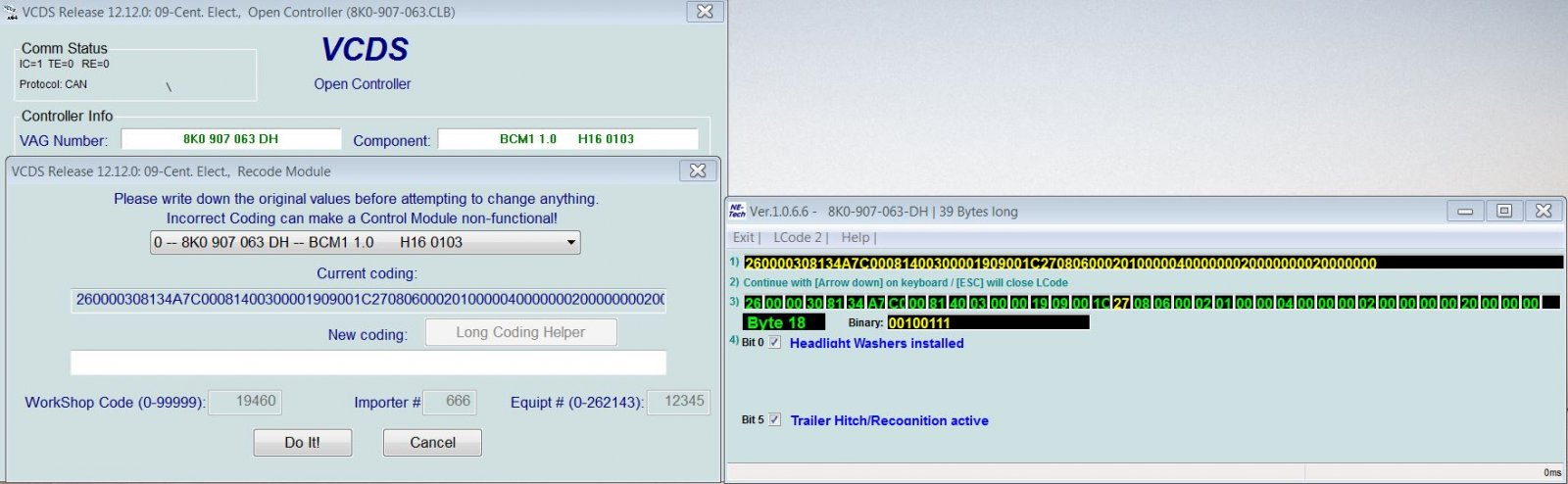Click the Component field BCM1 1.0 H16 0103

[x=567, y=139]
